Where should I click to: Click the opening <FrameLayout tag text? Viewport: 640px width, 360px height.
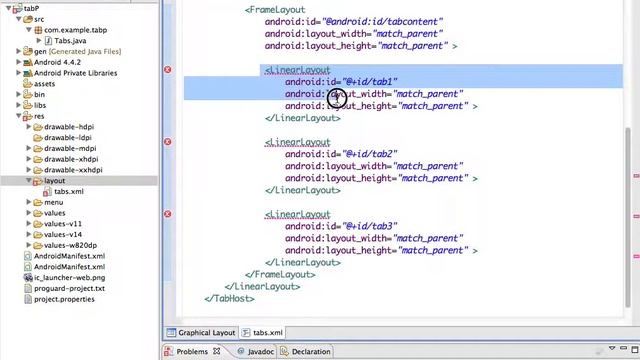coord(275,10)
